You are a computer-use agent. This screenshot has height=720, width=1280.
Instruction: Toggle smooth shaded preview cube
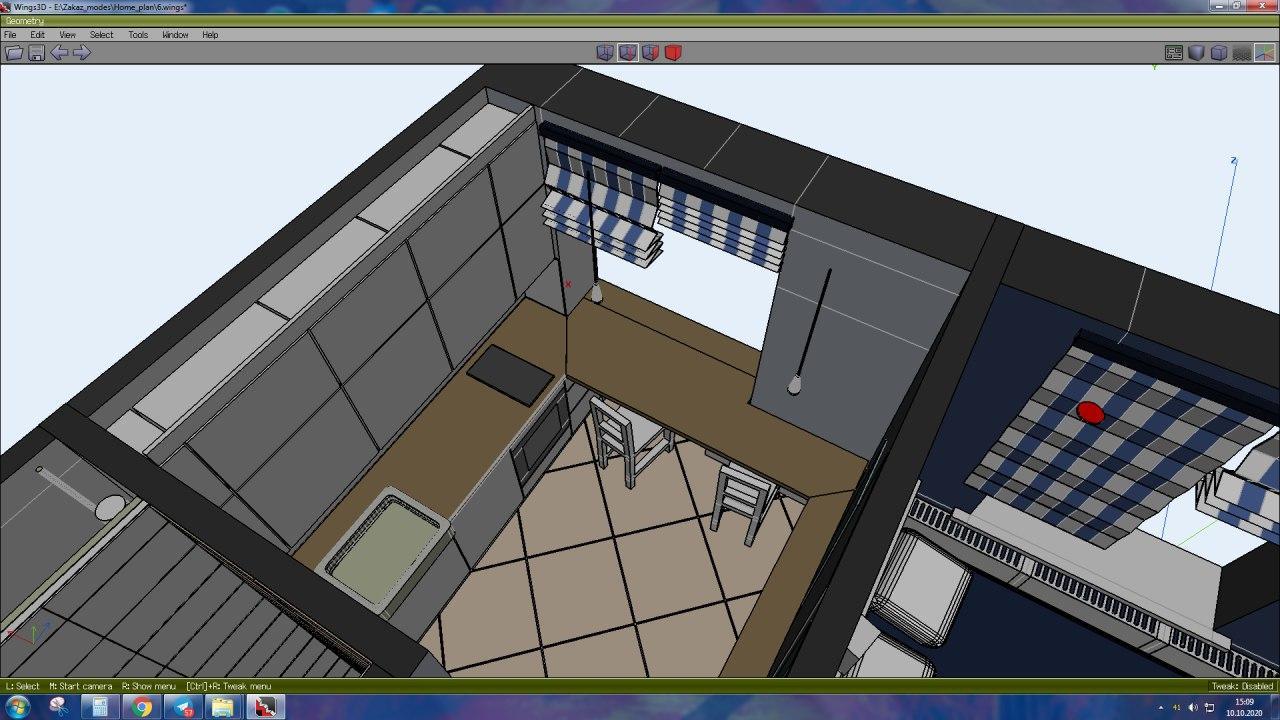[1196, 53]
